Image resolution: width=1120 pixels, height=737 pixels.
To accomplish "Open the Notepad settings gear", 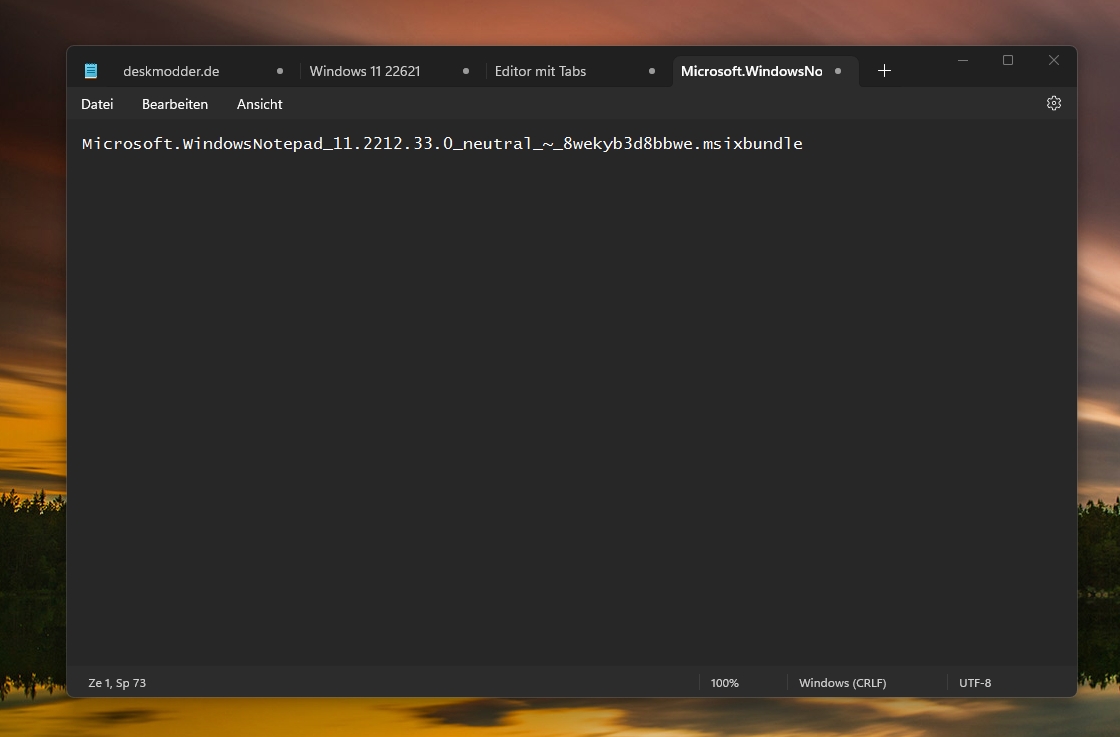I will 1053,103.
